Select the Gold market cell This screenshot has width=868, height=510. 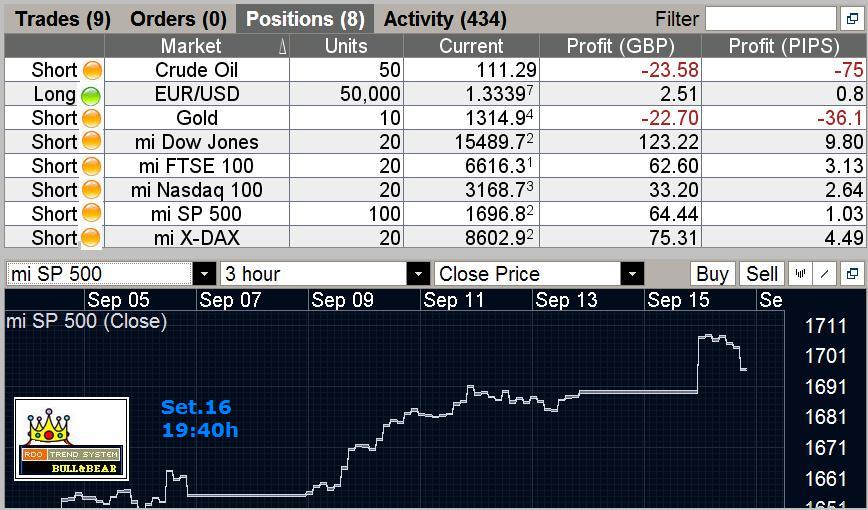(197, 118)
